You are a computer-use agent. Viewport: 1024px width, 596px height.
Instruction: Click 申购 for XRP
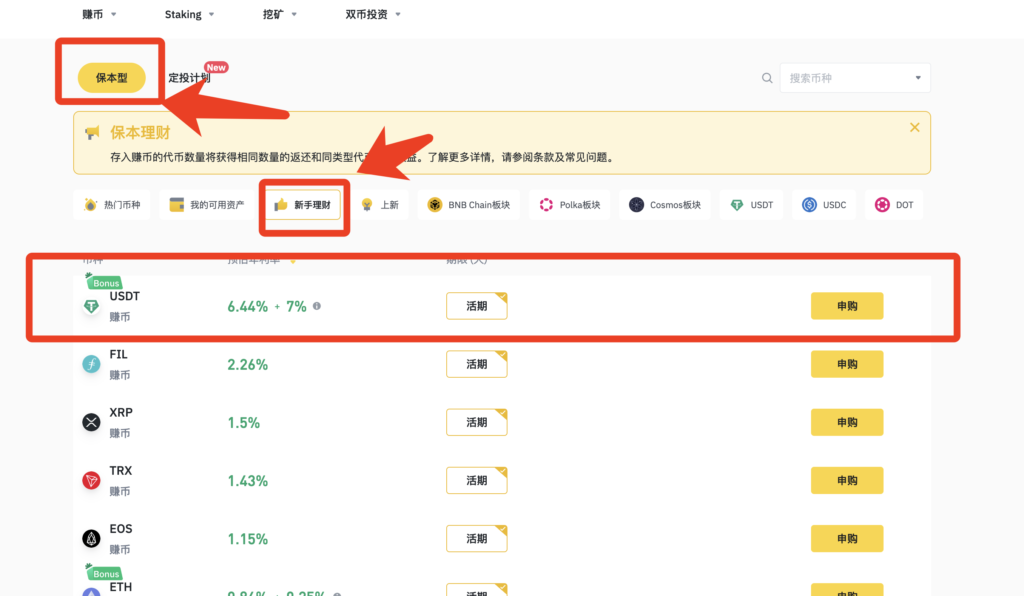pos(847,422)
